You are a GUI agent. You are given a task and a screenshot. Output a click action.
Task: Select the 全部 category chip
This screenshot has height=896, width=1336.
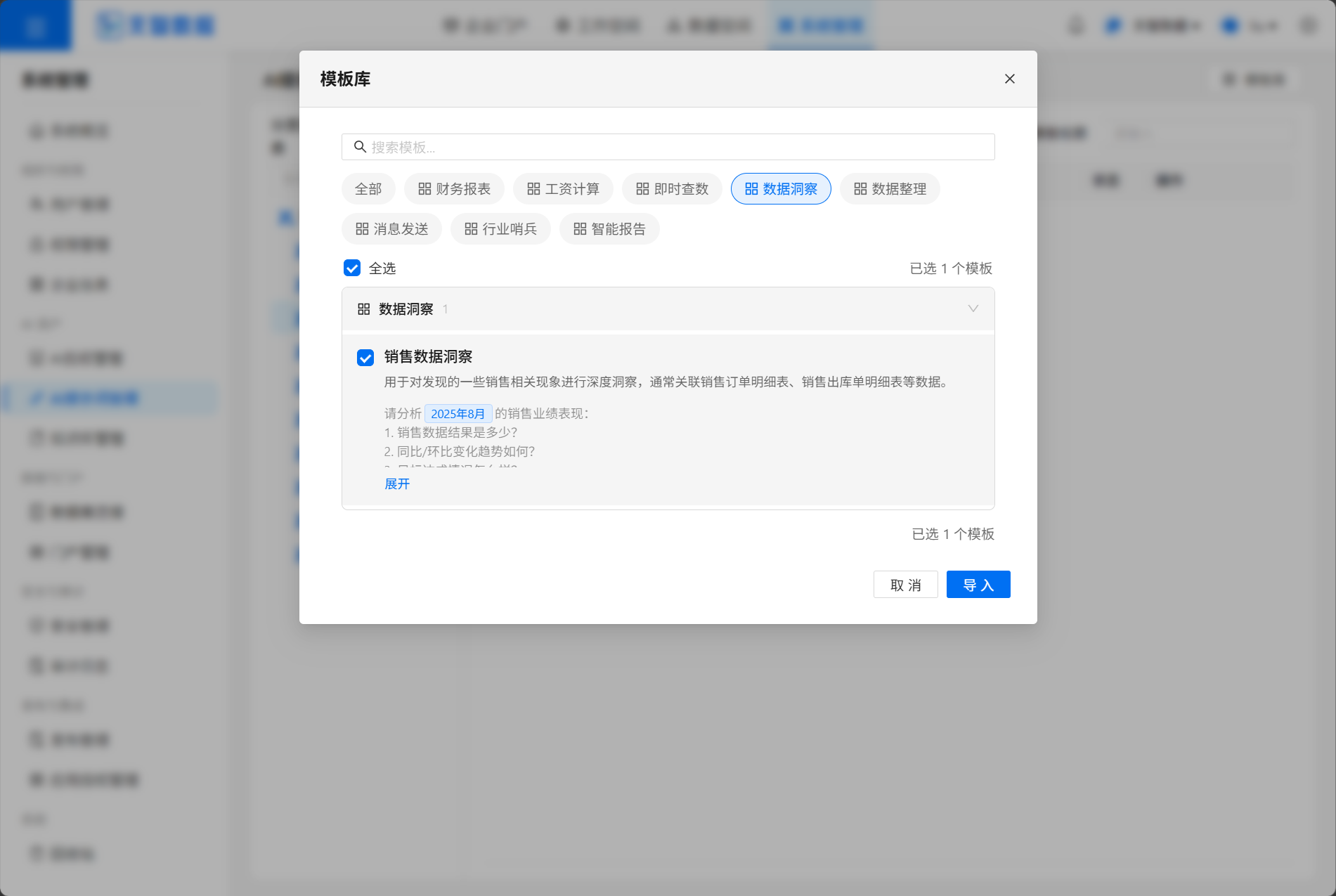pyautogui.click(x=368, y=189)
